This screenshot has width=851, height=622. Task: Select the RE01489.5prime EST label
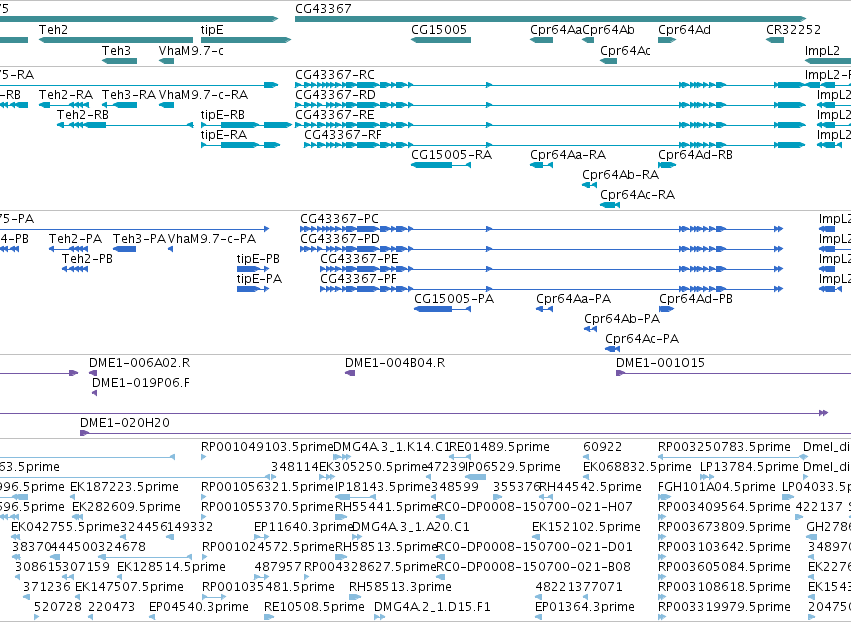click(x=500, y=447)
